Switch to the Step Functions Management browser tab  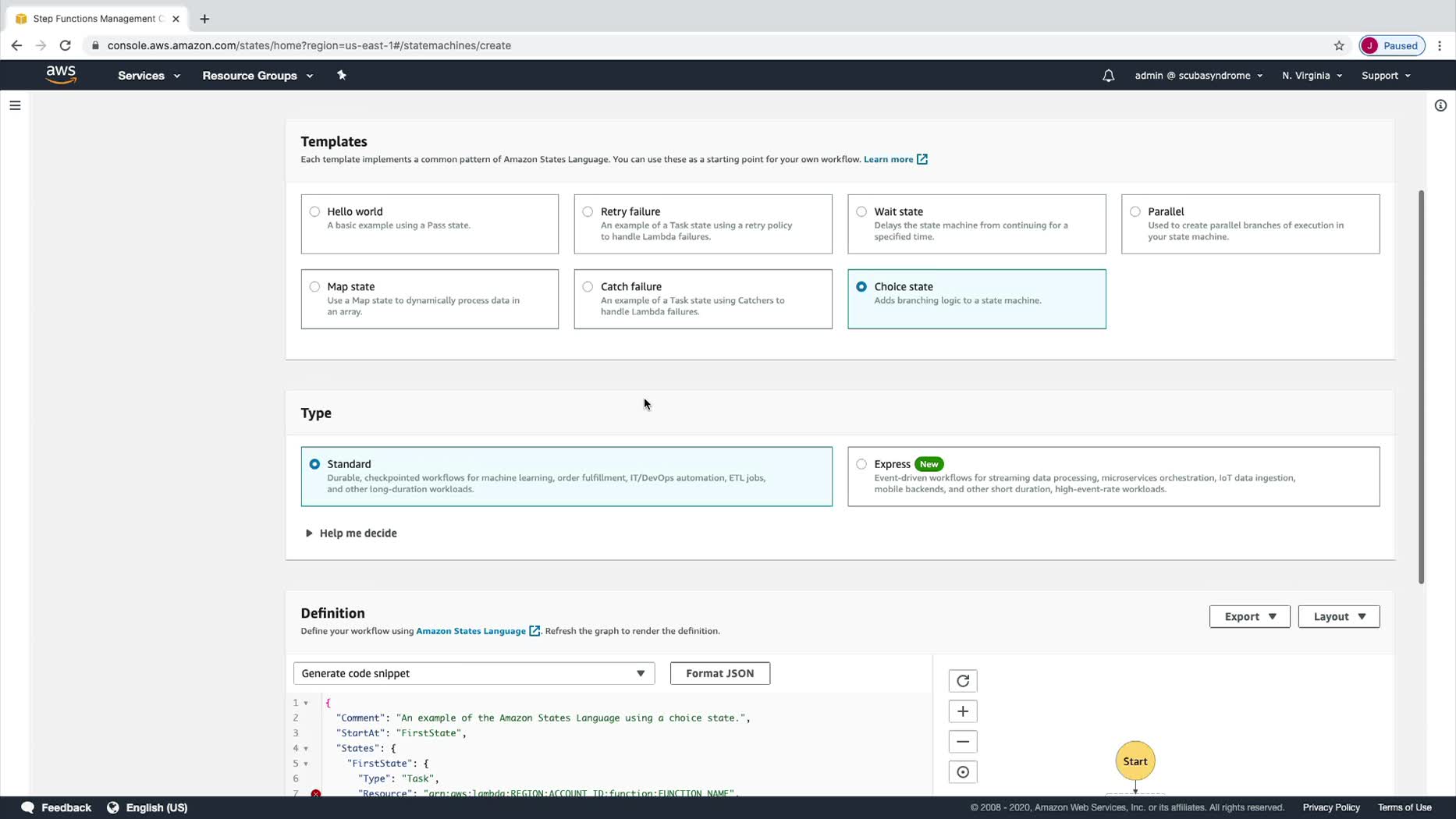[x=98, y=19]
